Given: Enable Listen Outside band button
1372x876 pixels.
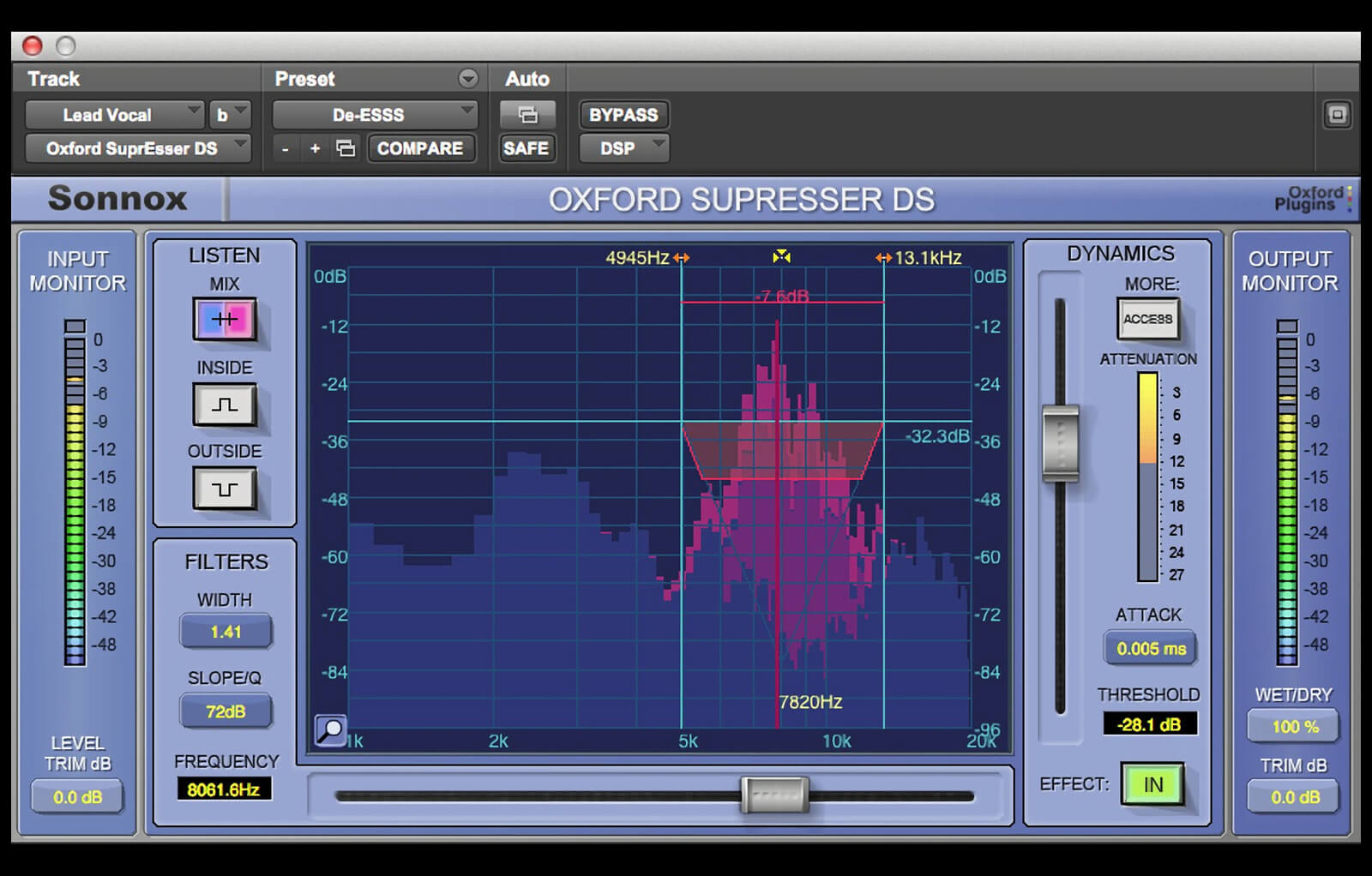Looking at the screenshot, I should click(x=225, y=488).
